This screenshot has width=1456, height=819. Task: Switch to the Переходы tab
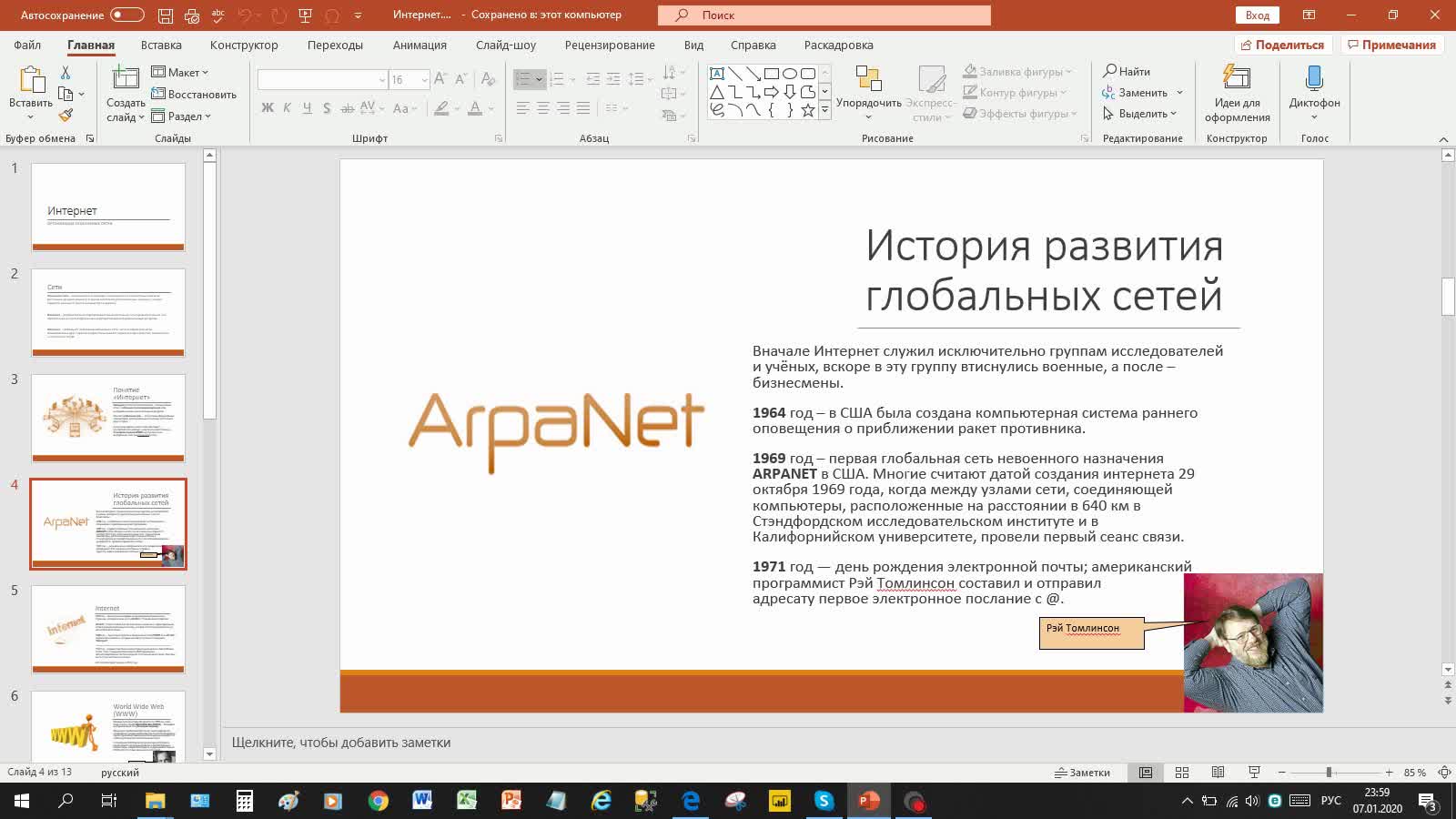point(335,45)
